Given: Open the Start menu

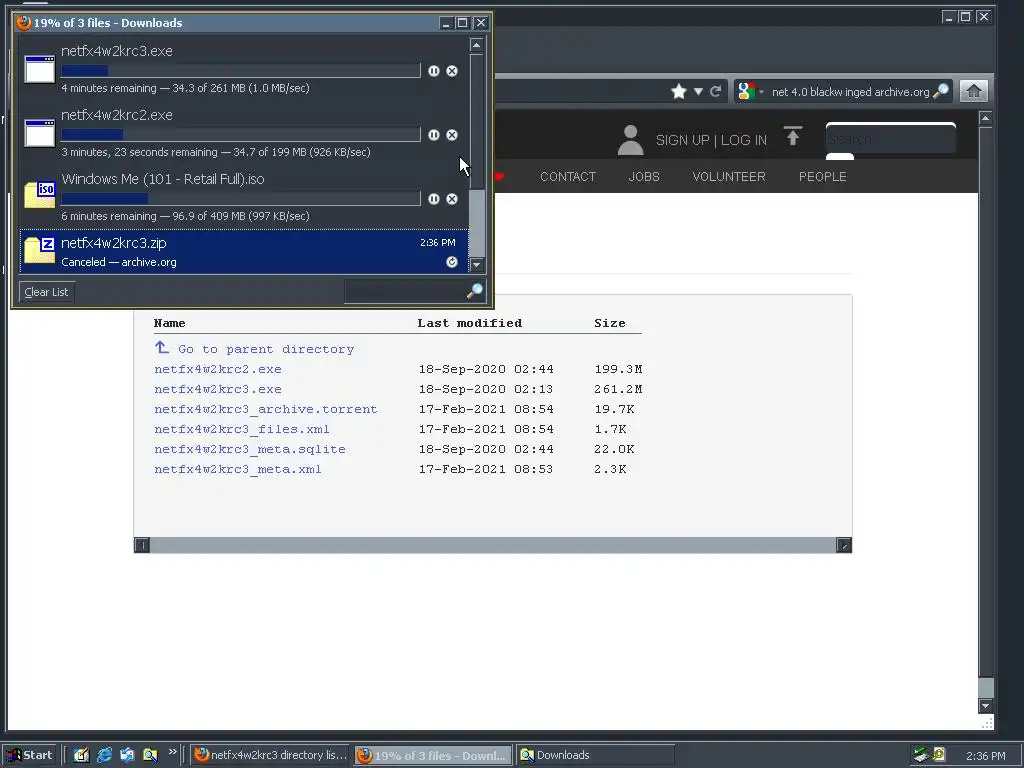Looking at the screenshot, I should (29, 755).
